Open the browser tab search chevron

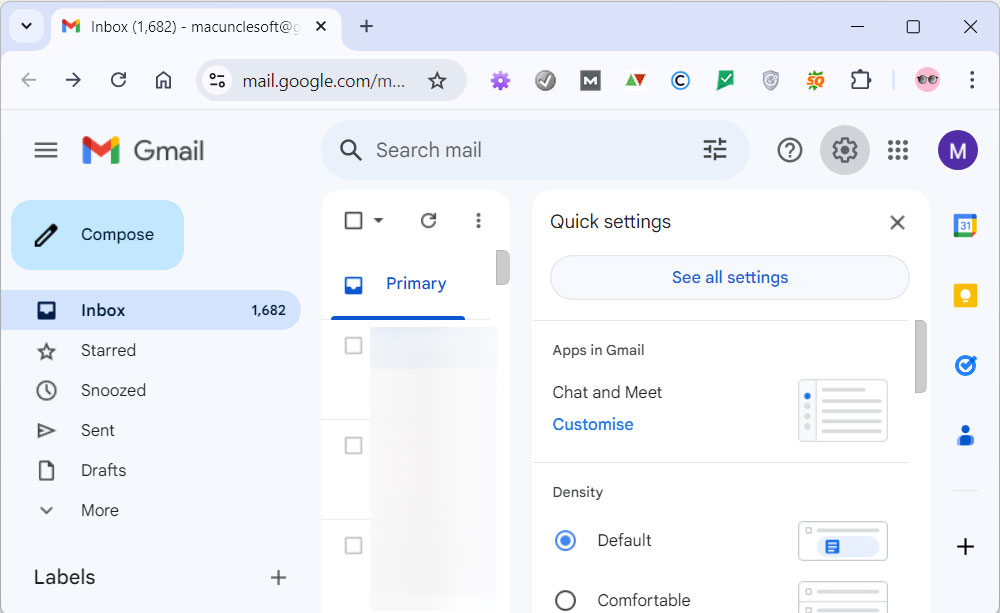pos(26,26)
